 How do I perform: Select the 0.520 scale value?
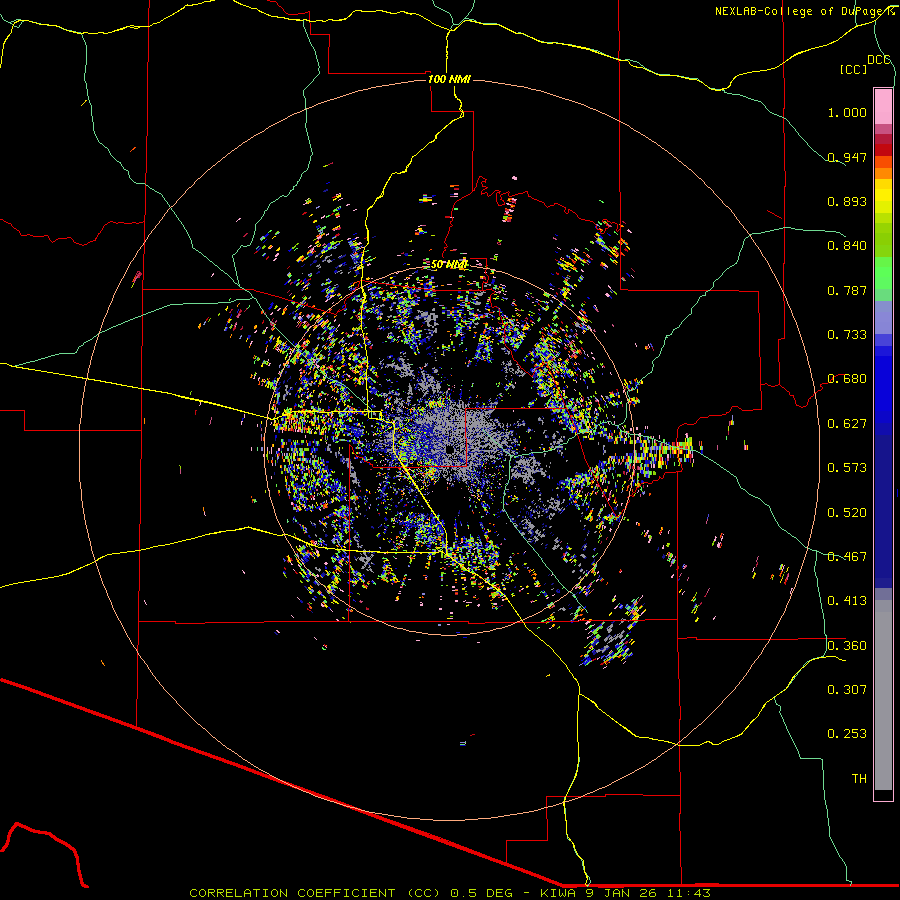pyautogui.click(x=847, y=513)
